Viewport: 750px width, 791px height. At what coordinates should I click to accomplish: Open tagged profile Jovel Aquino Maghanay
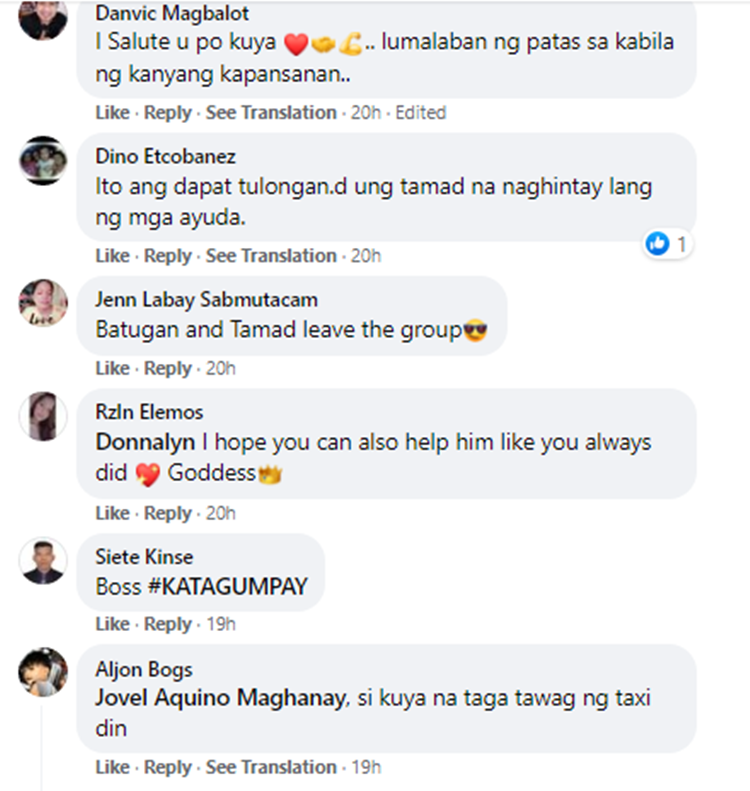pos(221,698)
